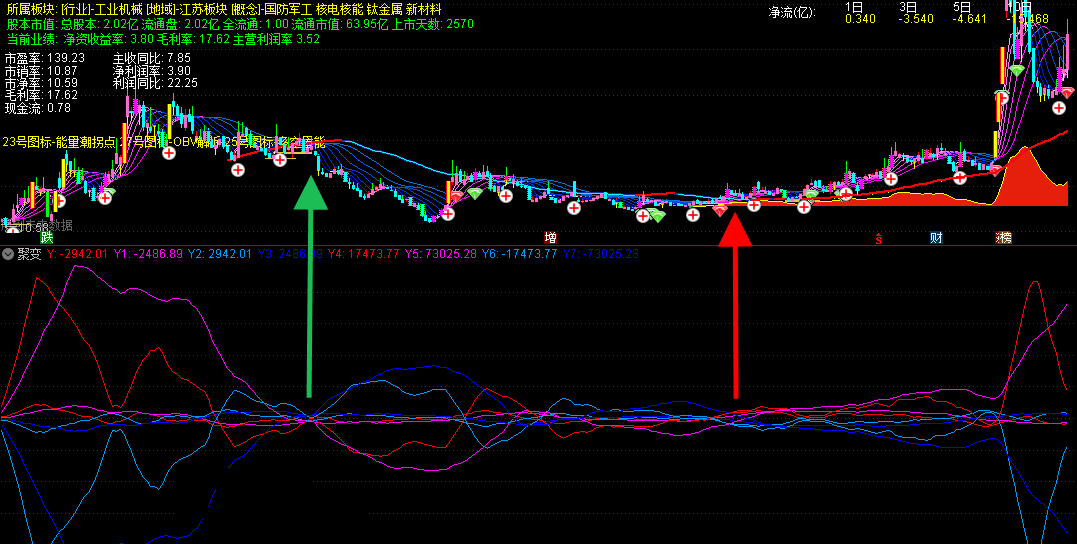This screenshot has width=1077, height=544.
Task: Click the 净流(亿) label
Action: [x=792, y=12]
